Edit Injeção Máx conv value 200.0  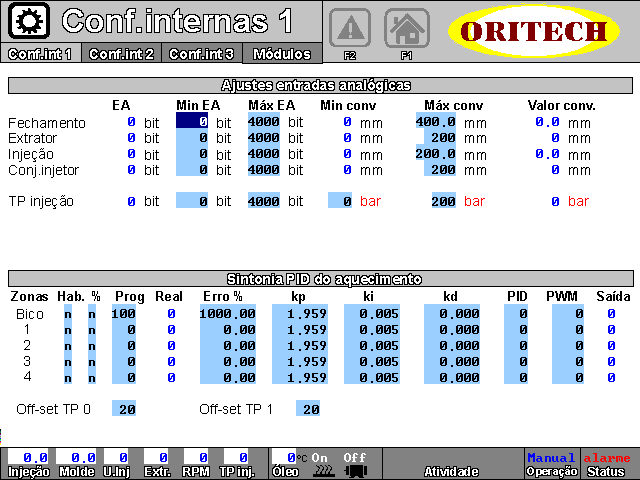pos(437,154)
